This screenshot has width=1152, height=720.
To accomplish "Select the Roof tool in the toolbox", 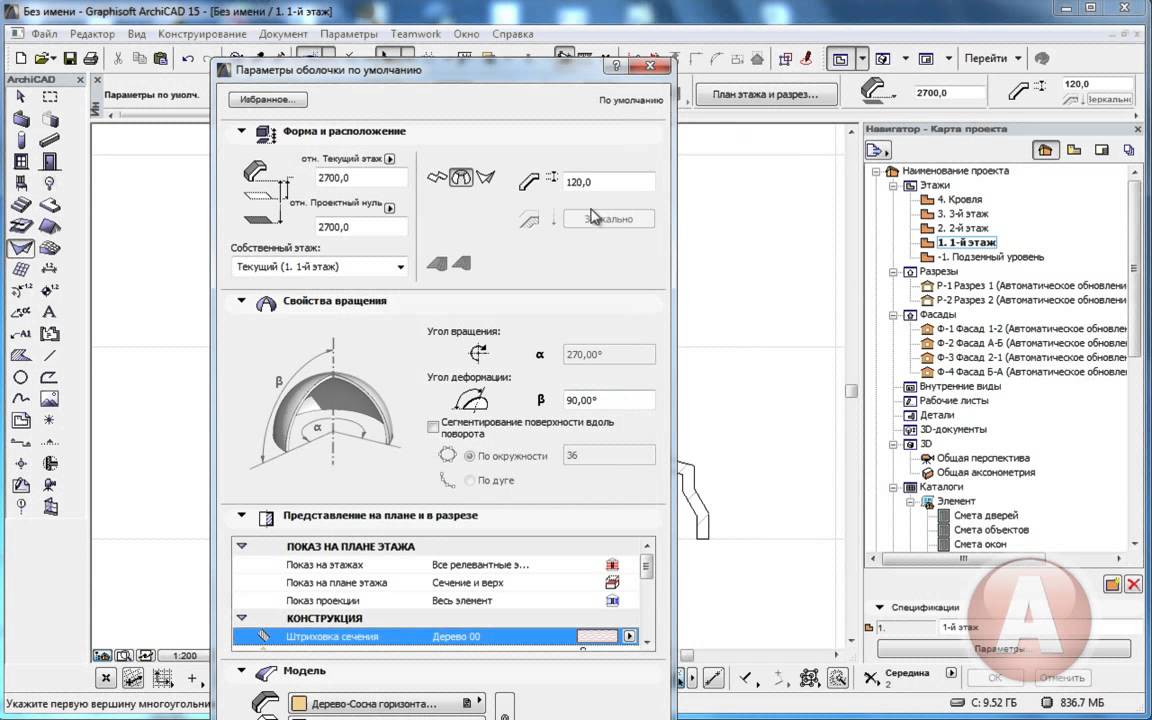I will [x=49, y=226].
